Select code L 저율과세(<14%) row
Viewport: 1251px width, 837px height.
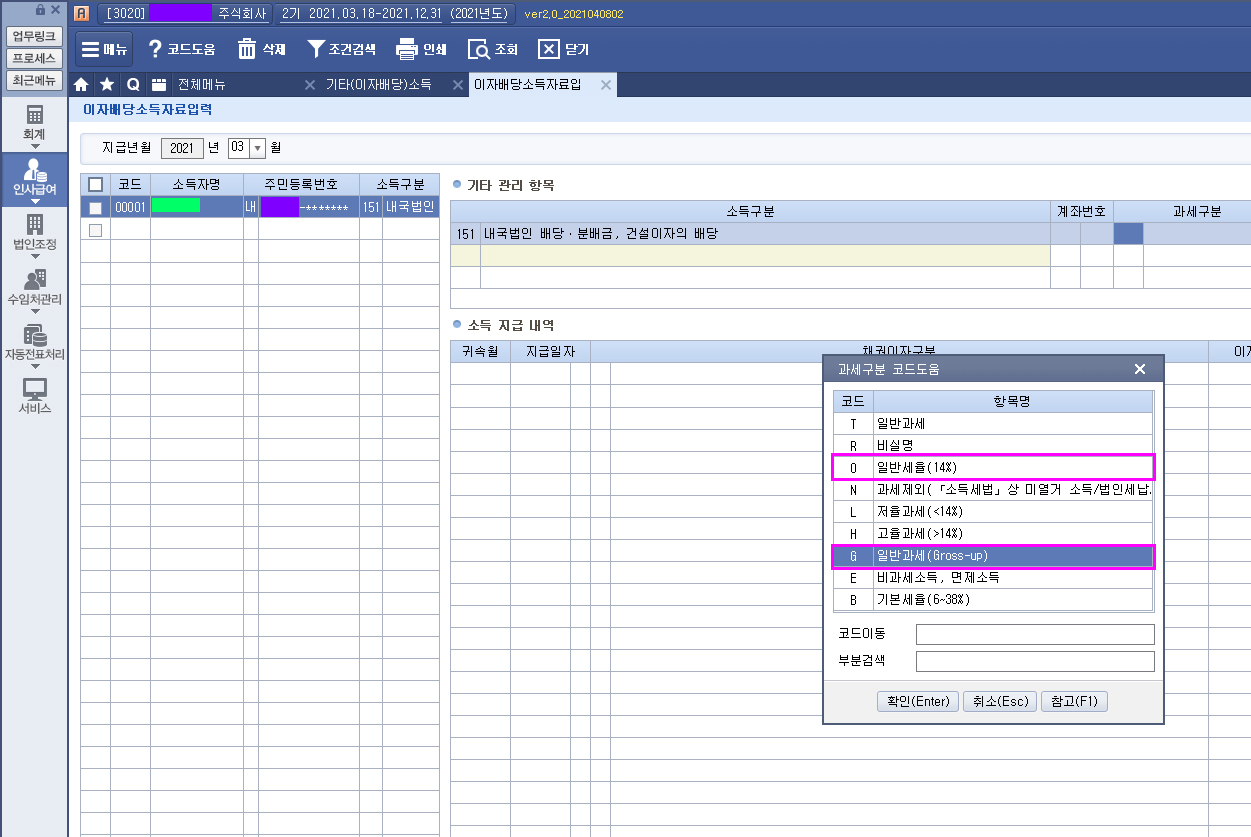(x=993, y=512)
